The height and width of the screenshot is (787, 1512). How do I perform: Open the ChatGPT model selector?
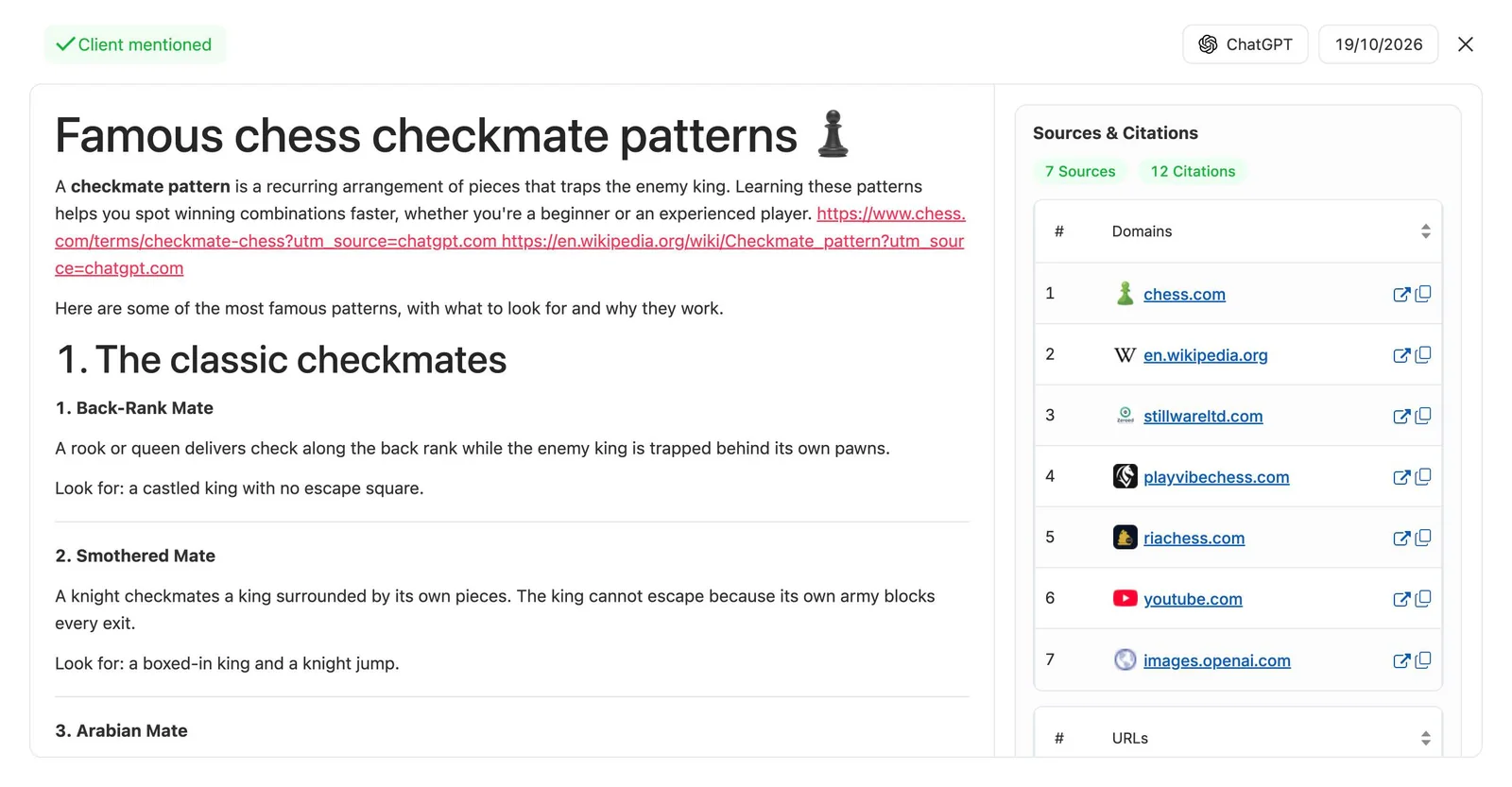(1246, 44)
